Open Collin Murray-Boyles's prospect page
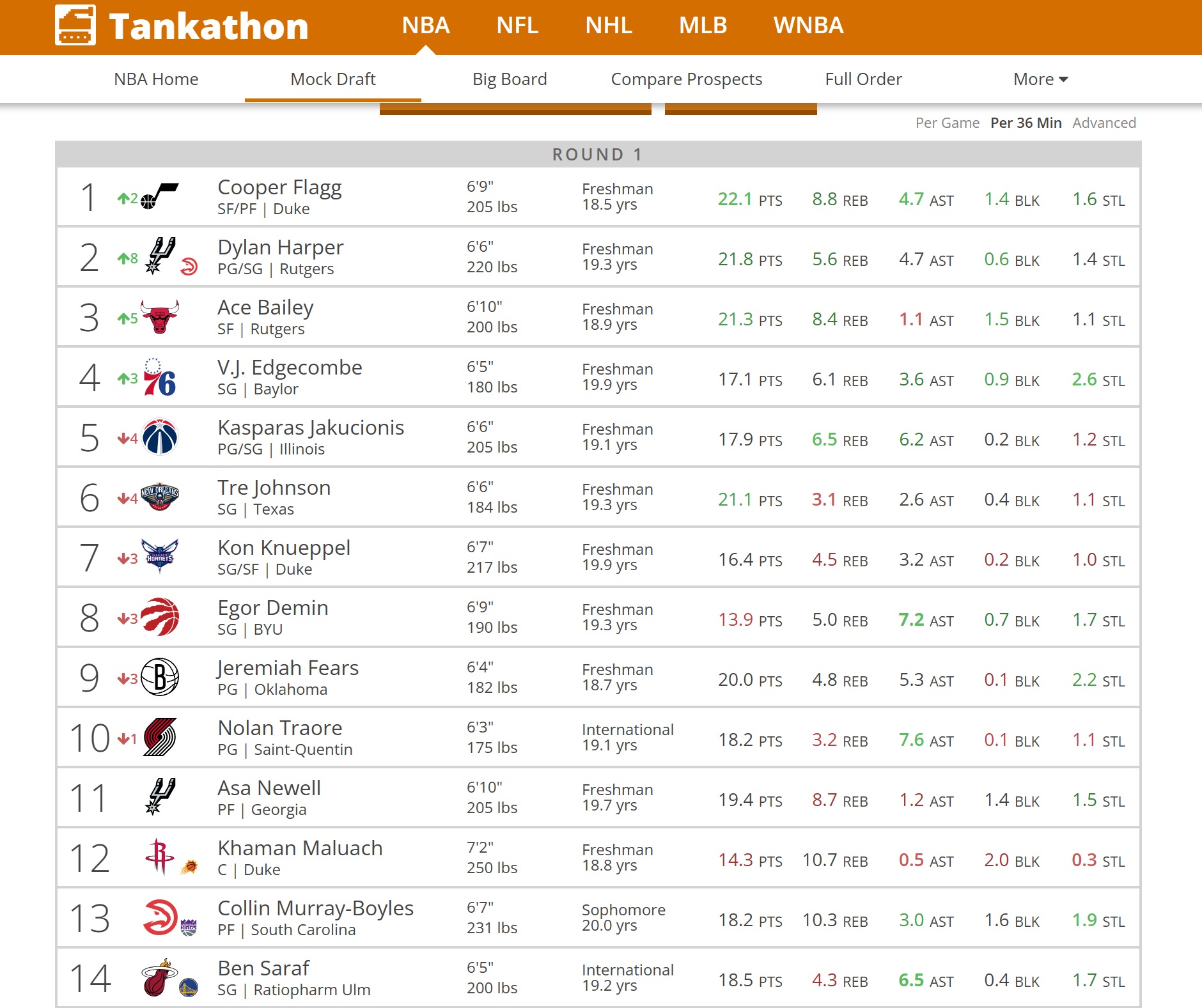Screen dimensions: 1202x1008 pyautogui.click(x=315, y=908)
